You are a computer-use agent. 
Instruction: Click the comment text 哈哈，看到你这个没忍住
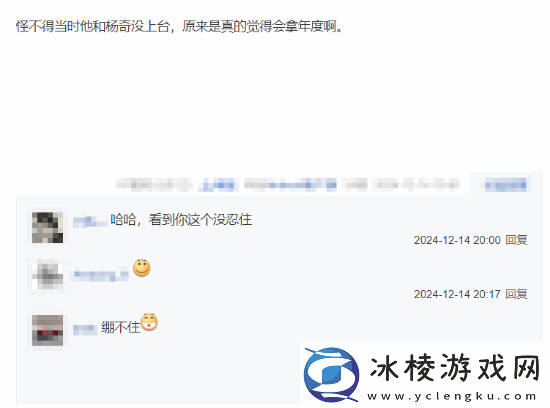pyautogui.click(x=181, y=220)
